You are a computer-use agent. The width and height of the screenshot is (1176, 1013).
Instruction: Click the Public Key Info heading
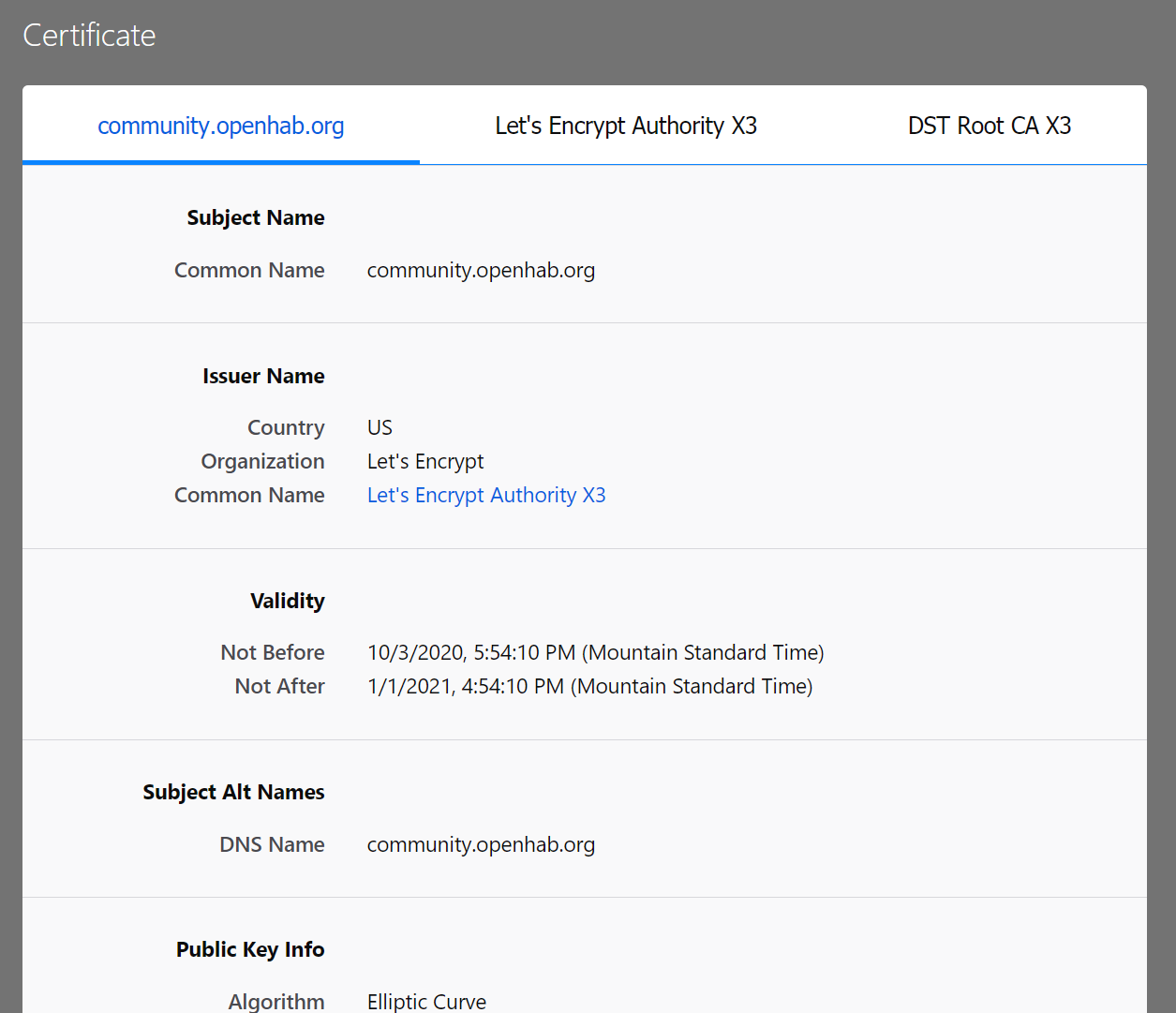point(250,949)
